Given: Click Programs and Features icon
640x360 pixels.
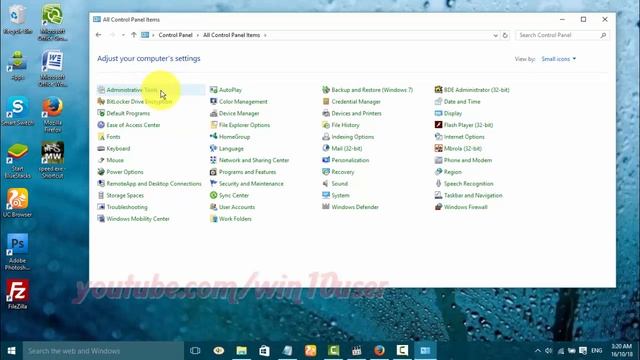Looking at the screenshot, I should click(213, 172).
